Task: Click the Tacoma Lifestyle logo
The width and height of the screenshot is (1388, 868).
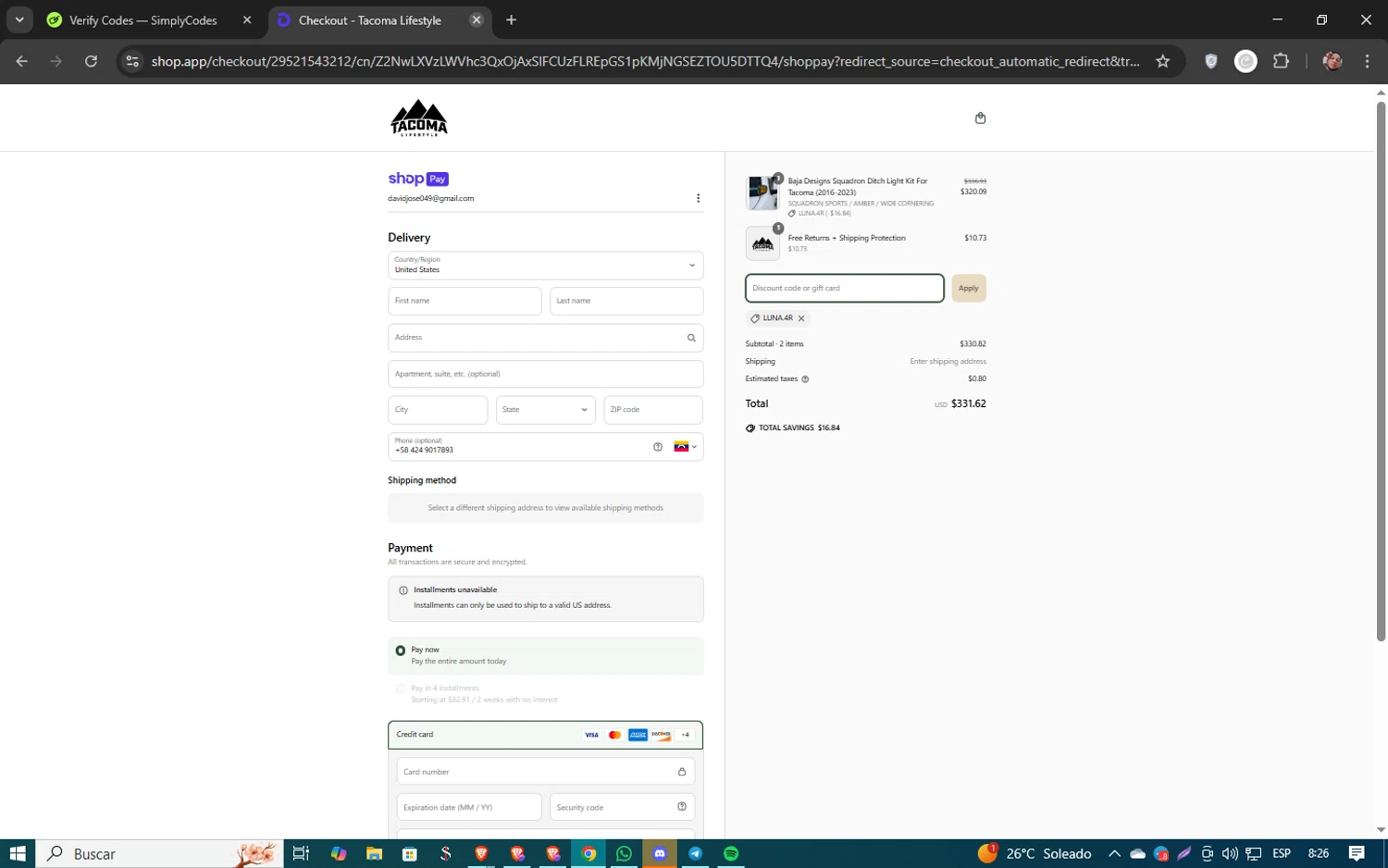Action: tap(419, 118)
